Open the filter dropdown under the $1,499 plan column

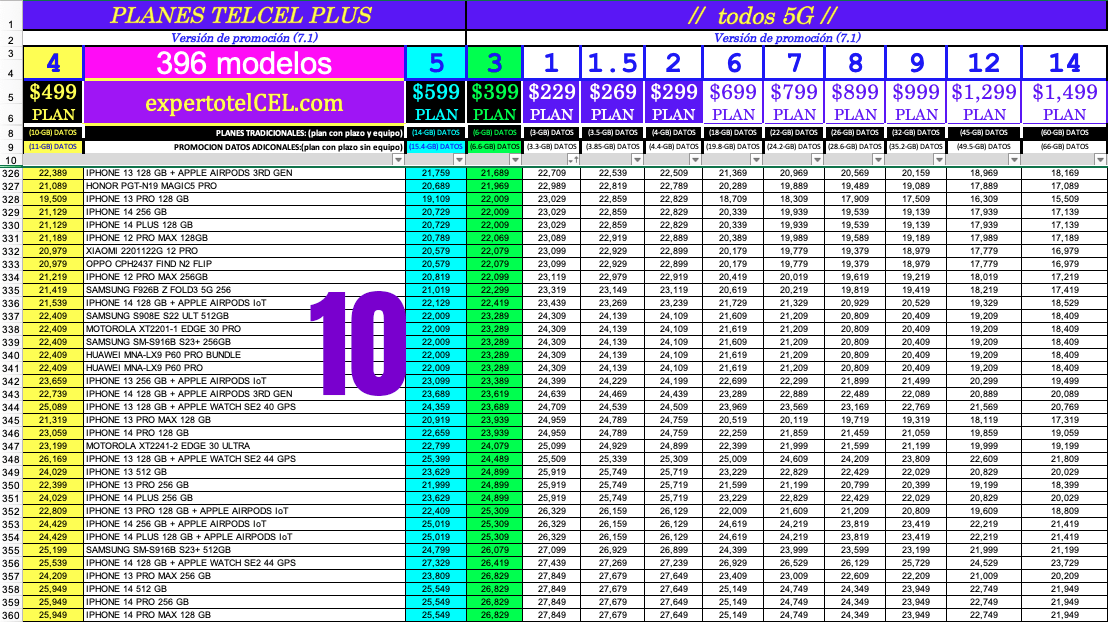(1100, 160)
